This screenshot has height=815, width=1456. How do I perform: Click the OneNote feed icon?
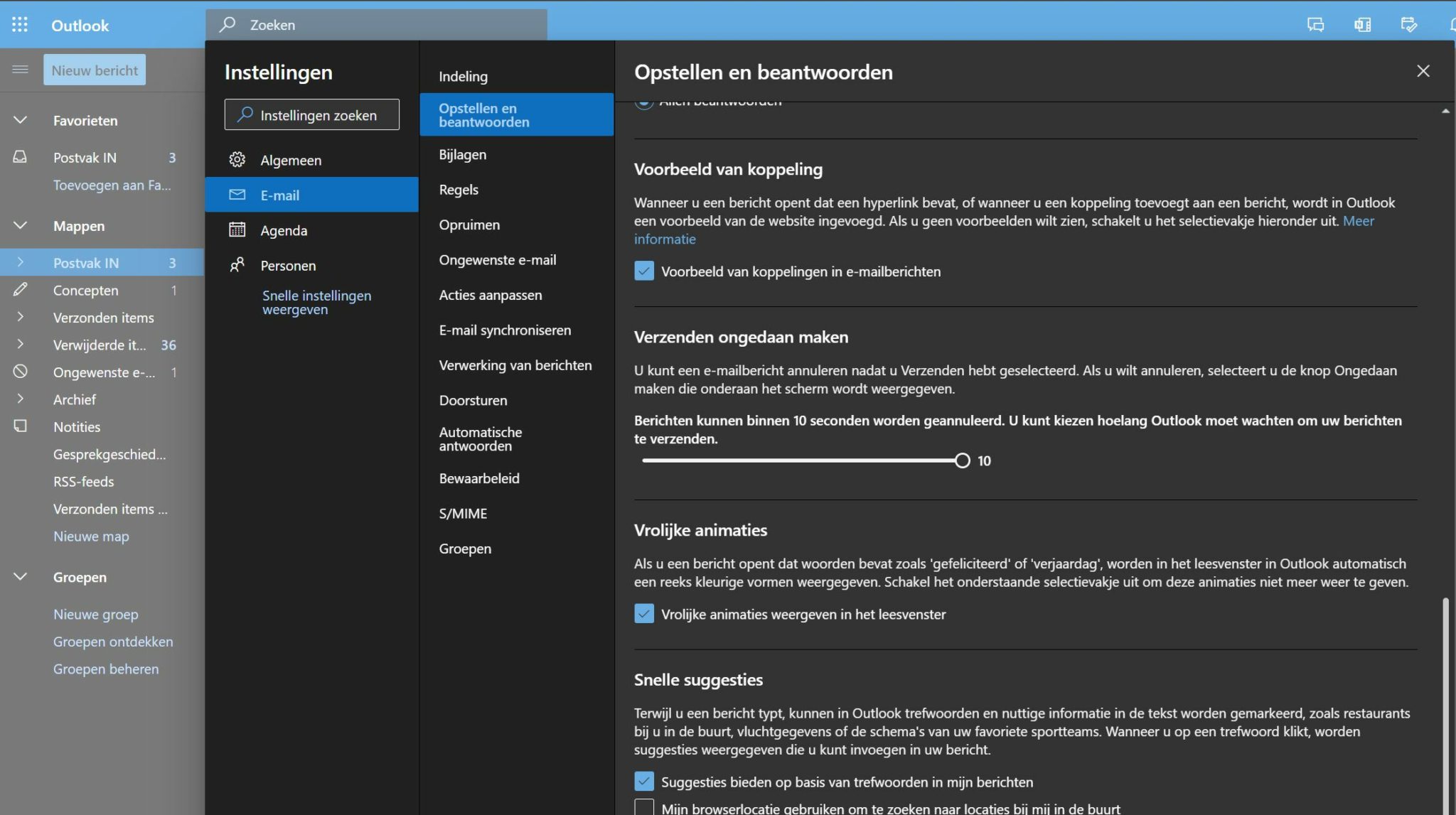1361,24
